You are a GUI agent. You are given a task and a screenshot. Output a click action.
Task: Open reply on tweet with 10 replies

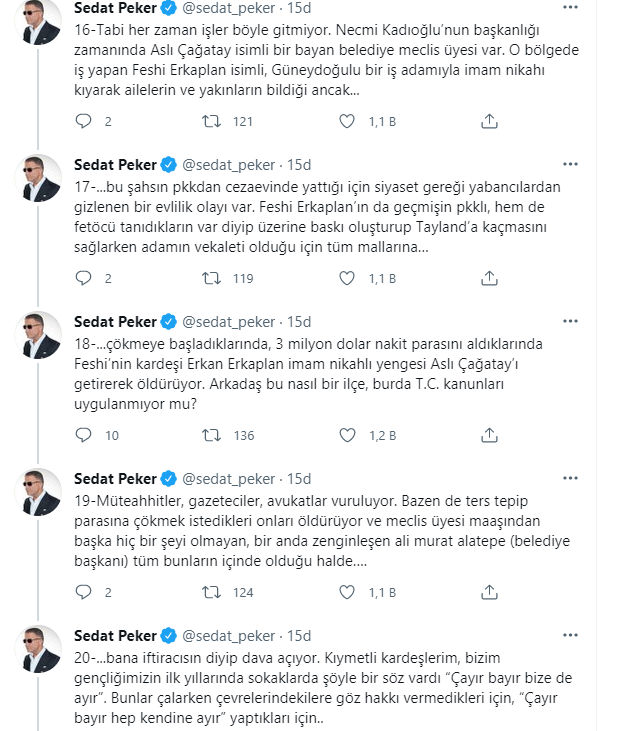pos(83,435)
